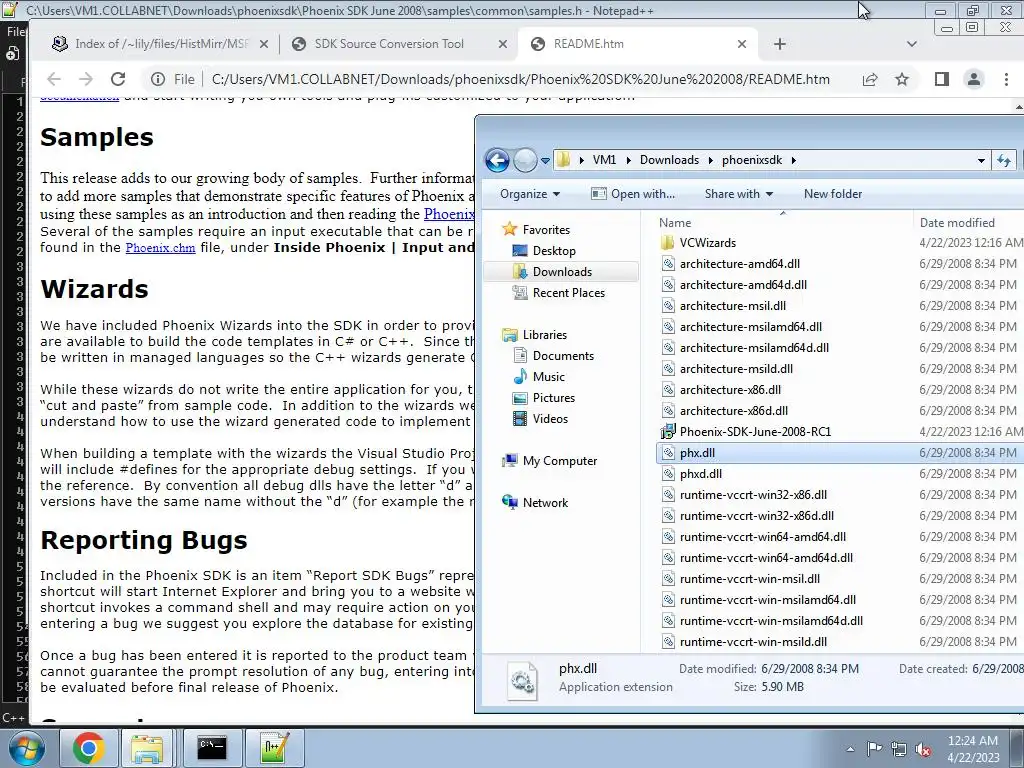Open Share with dropdown
This screenshot has height=768, width=1024.
(739, 194)
